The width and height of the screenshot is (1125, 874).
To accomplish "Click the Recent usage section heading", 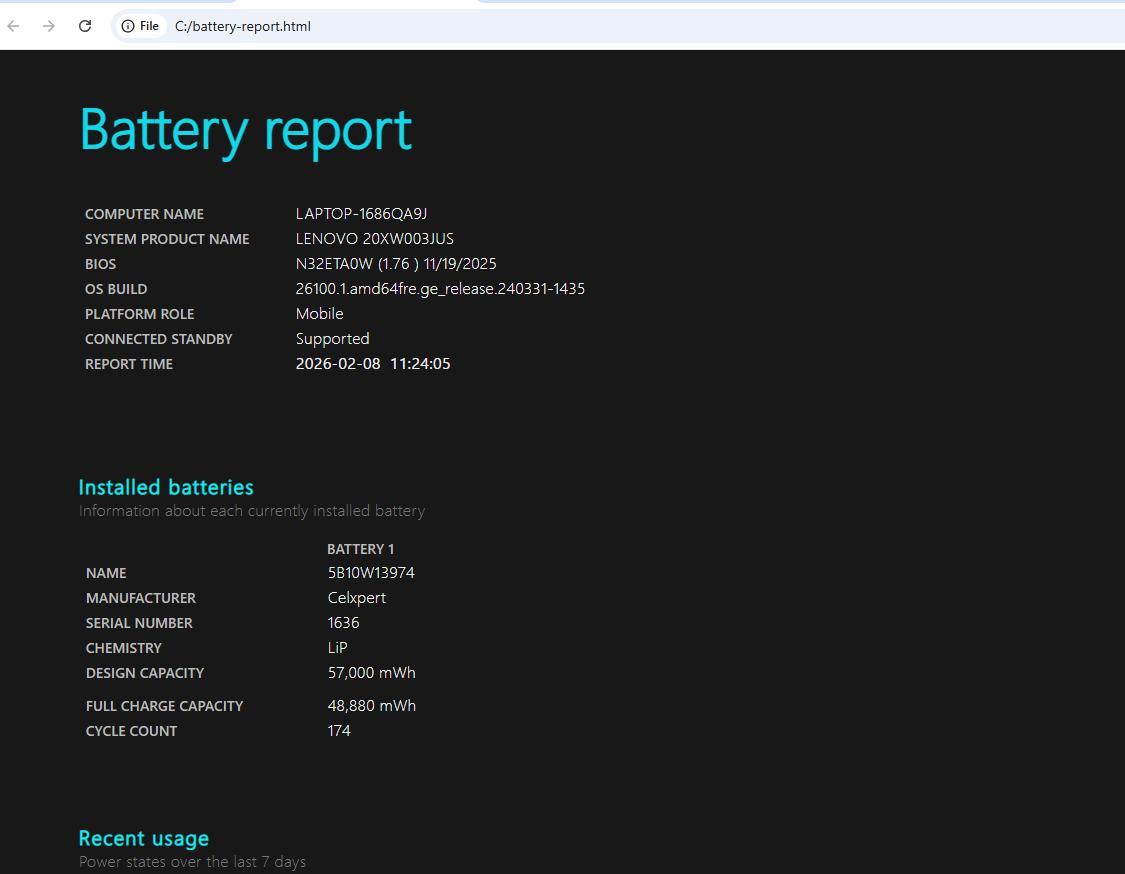I will pos(144,838).
